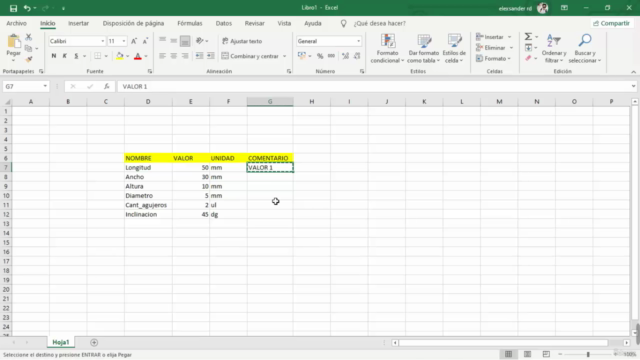This screenshot has width=640, height=360.
Task: Click the decrease indent icon
Action: point(199,56)
